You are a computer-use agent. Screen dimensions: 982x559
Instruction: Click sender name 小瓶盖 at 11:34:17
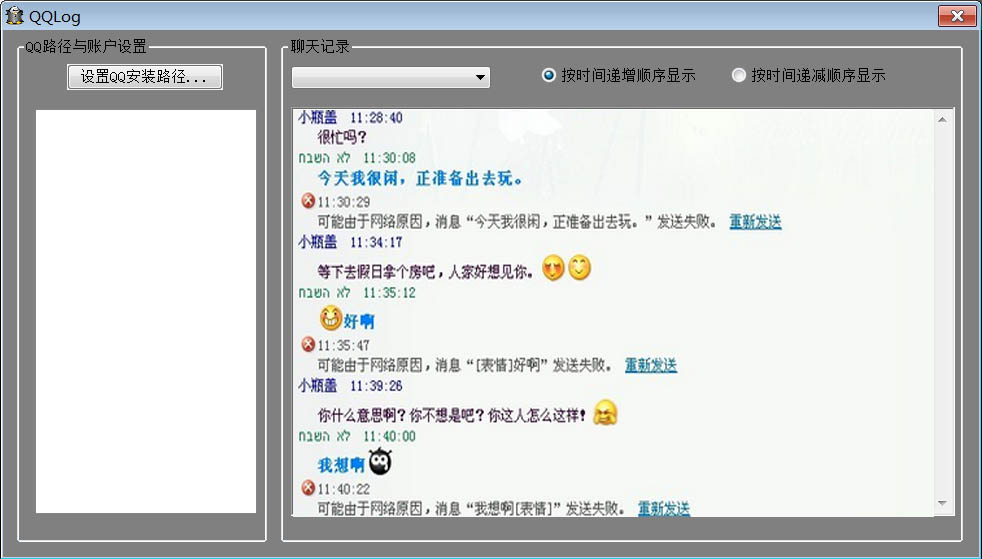318,242
